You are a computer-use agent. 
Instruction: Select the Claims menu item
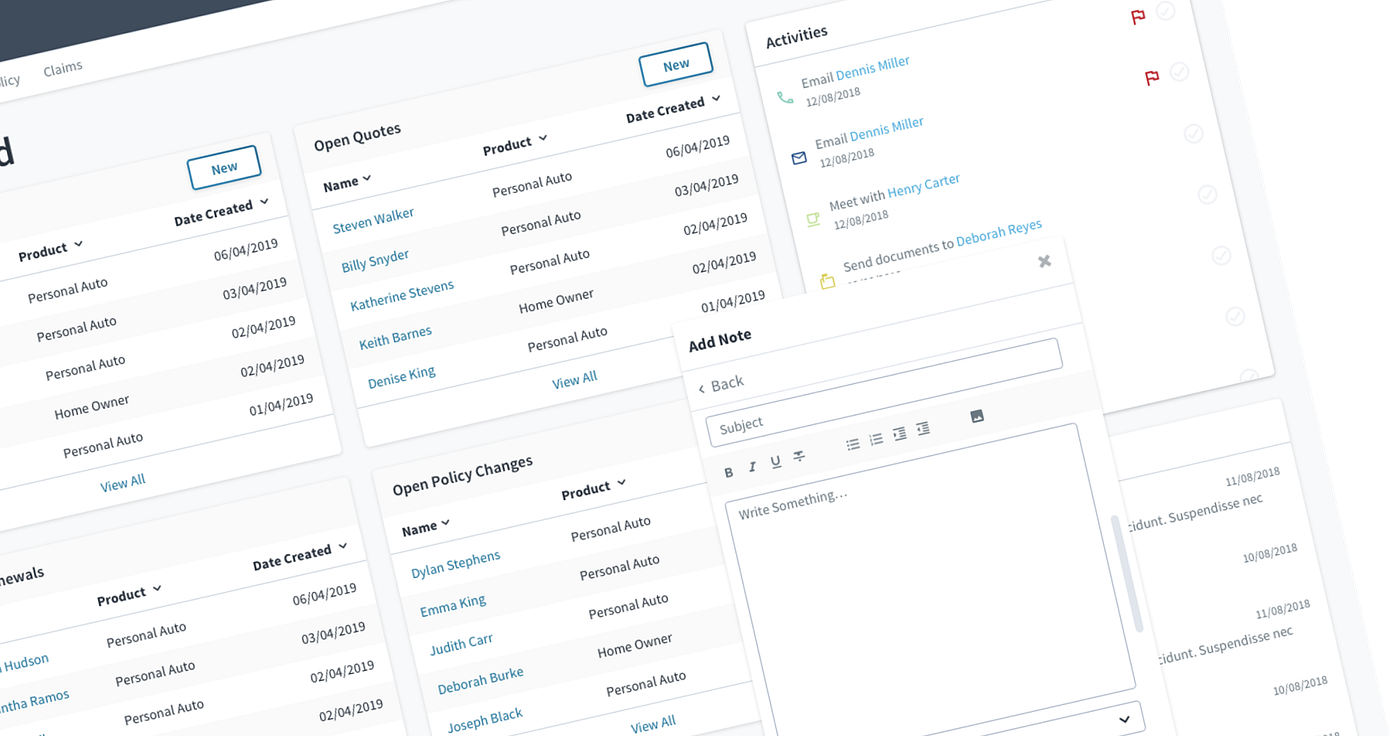[x=63, y=66]
